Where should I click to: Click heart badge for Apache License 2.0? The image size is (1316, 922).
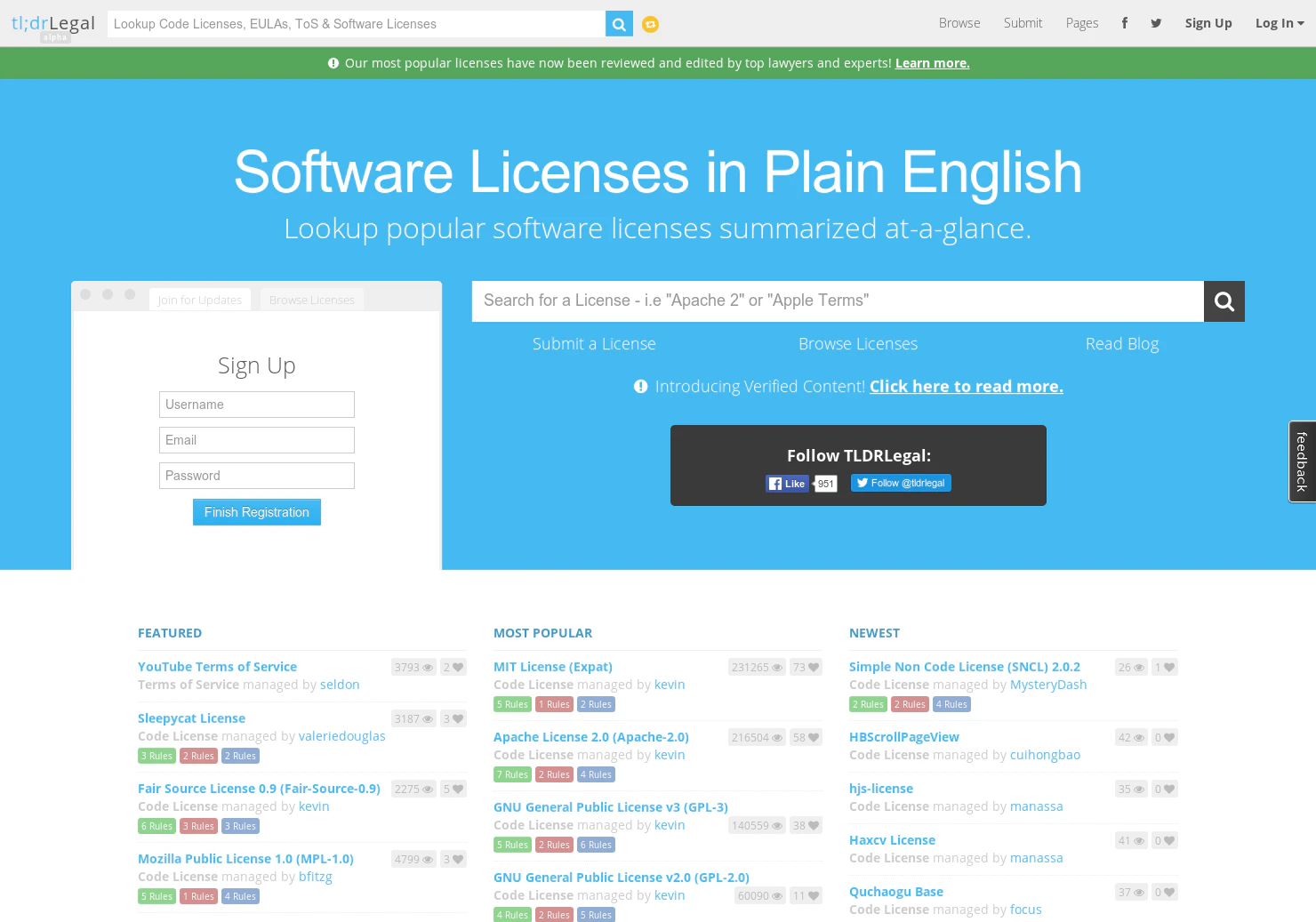click(x=806, y=737)
